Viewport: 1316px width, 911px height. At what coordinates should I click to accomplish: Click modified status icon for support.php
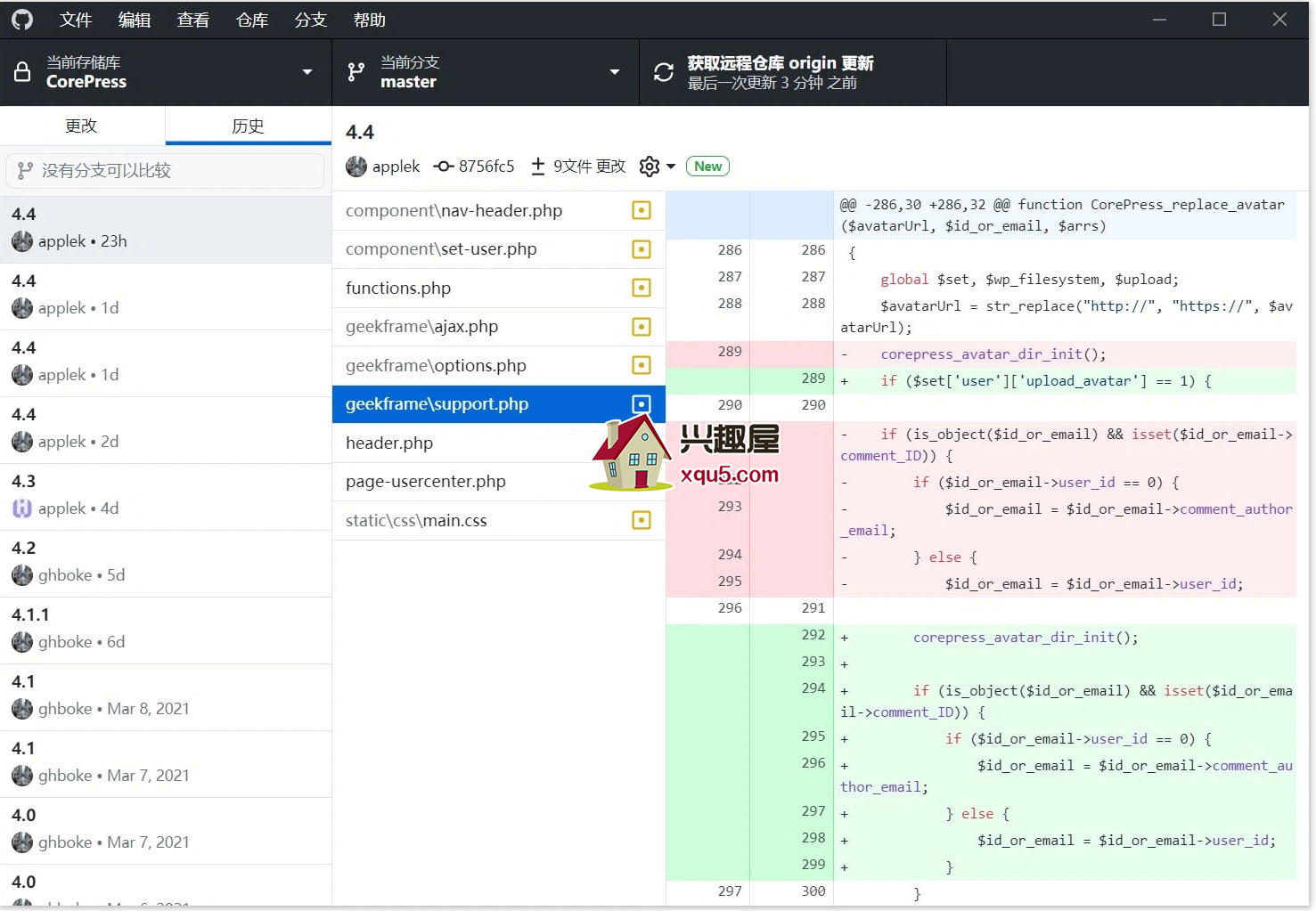click(642, 404)
